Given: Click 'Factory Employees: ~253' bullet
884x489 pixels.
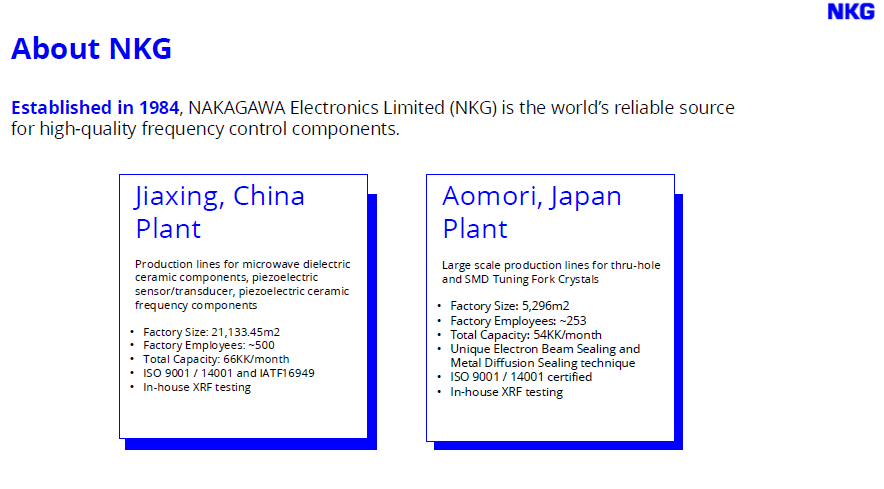Looking at the screenshot, I should point(518,321).
